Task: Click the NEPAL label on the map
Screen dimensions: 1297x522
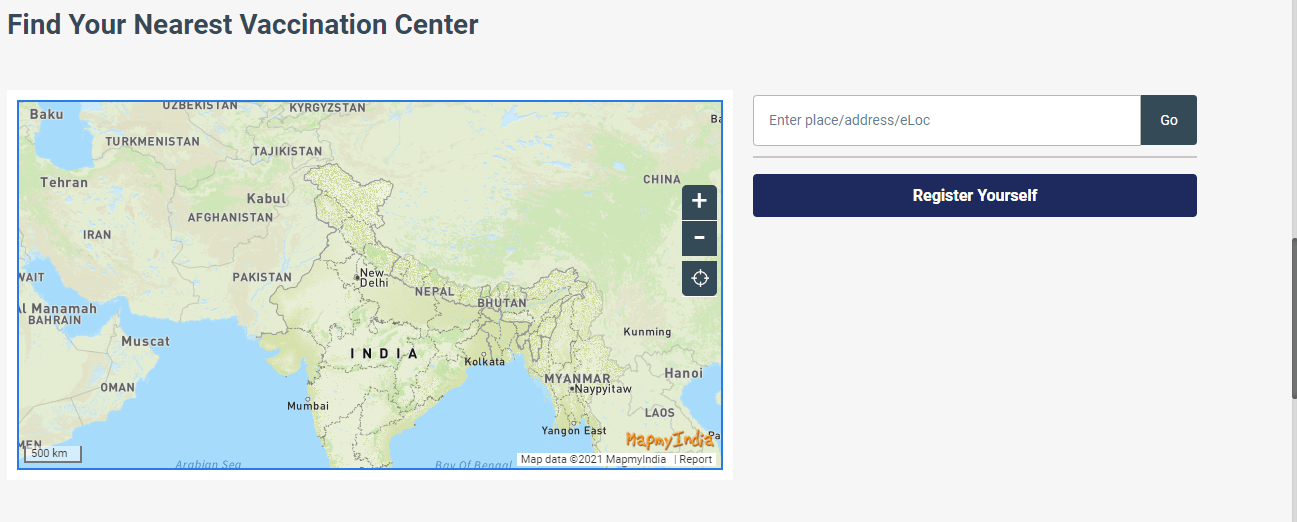Action: (x=435, y=292)
